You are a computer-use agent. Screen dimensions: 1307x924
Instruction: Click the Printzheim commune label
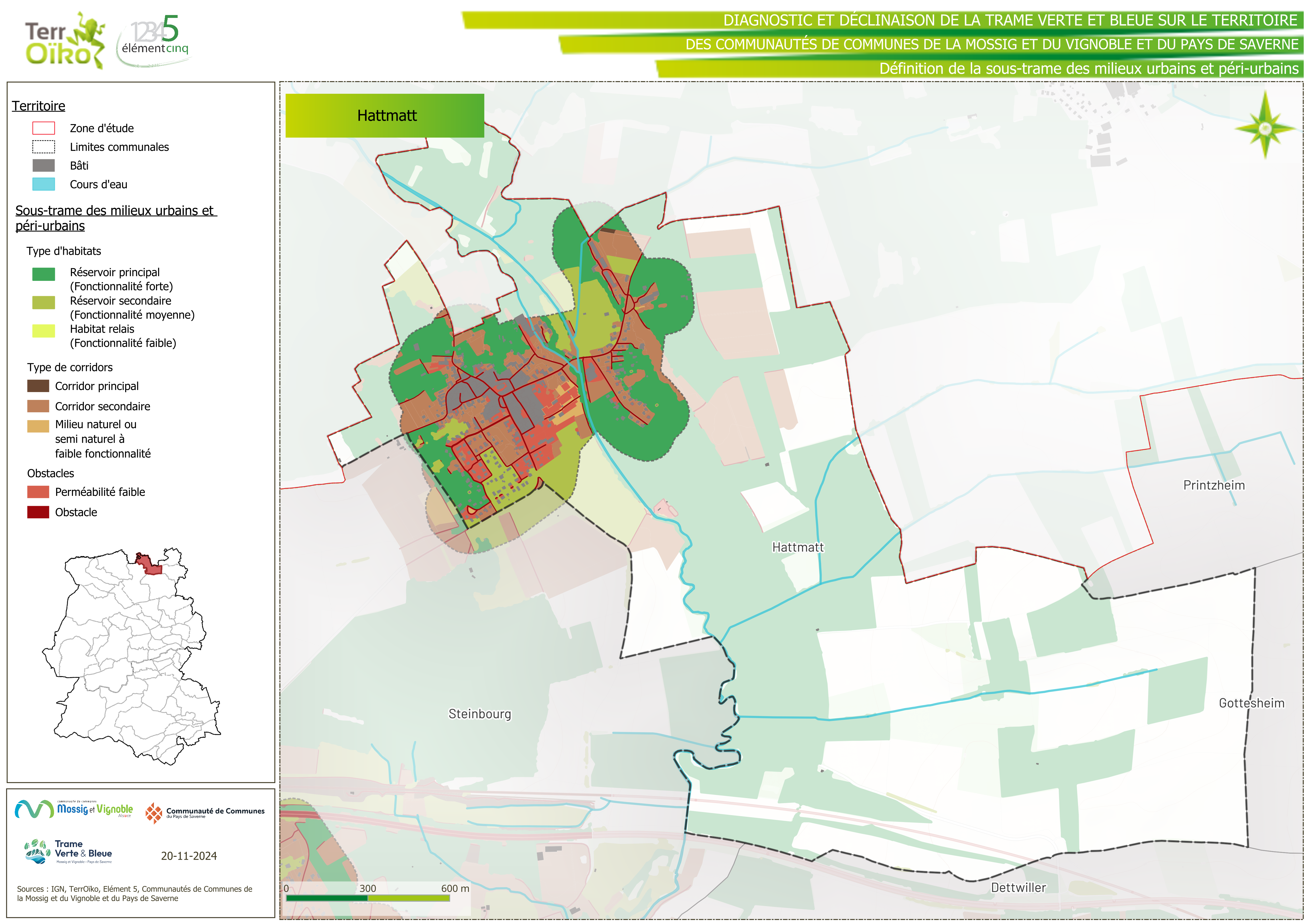1214,485
